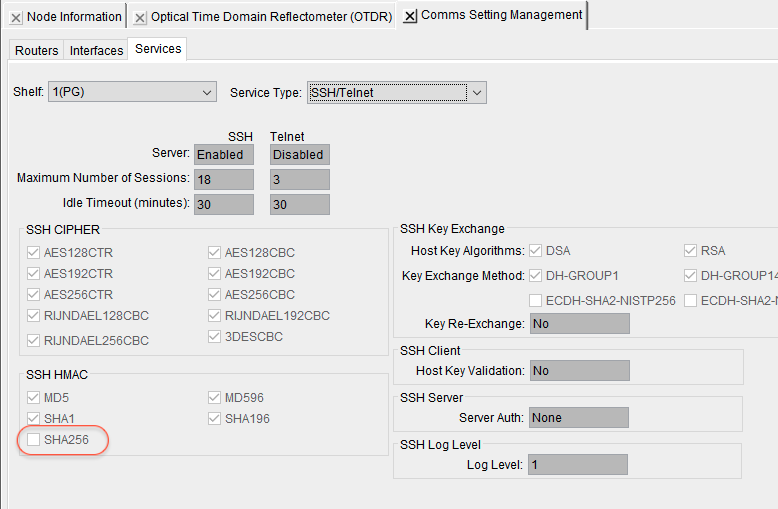Screen dimensions: 778x509
Task: Click the Host Key Validation field
Action: pyautogui.click(x=580, y=371)
